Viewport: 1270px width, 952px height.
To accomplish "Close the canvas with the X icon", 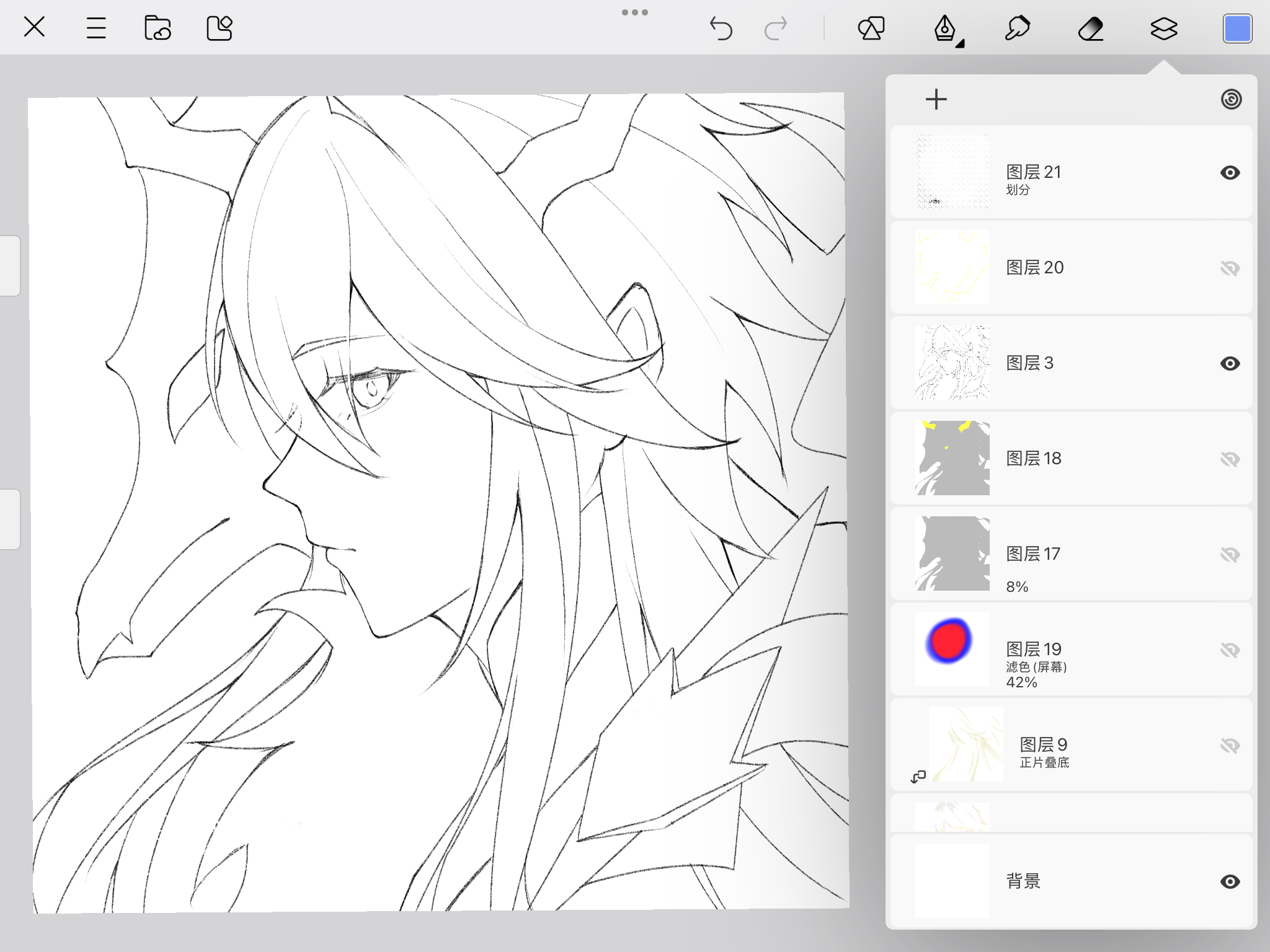I will 34,27.
